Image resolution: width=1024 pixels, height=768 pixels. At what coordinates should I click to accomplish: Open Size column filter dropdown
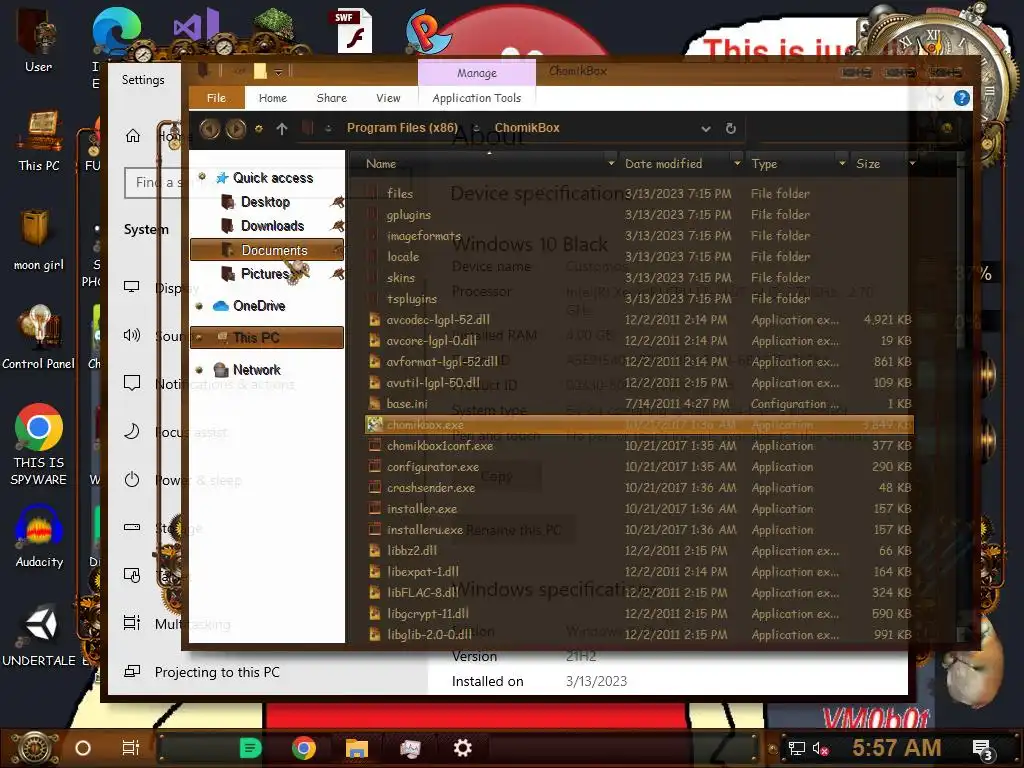(912, 163)
